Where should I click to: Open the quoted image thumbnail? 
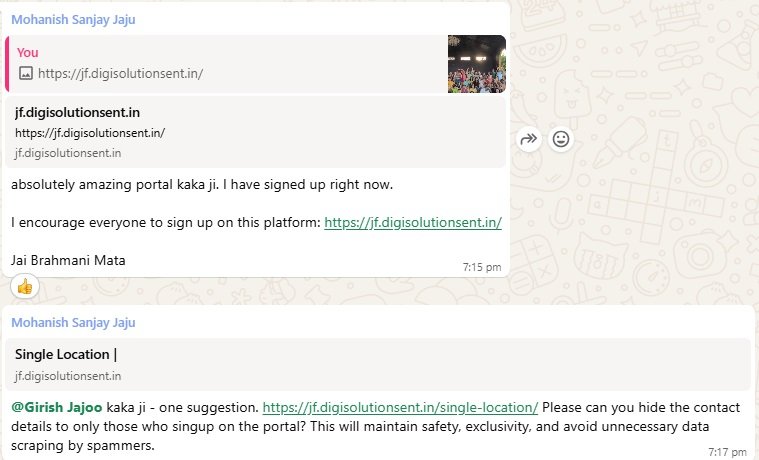coord(476,63)
